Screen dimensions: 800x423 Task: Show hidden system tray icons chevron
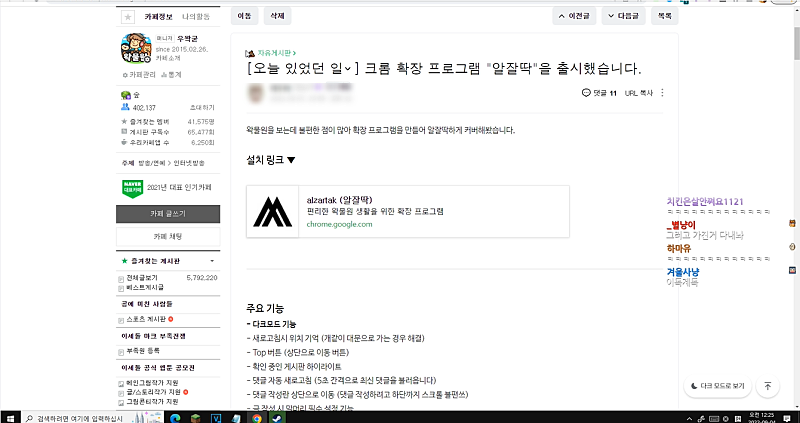pyautogui.click(x=690, y=418)
